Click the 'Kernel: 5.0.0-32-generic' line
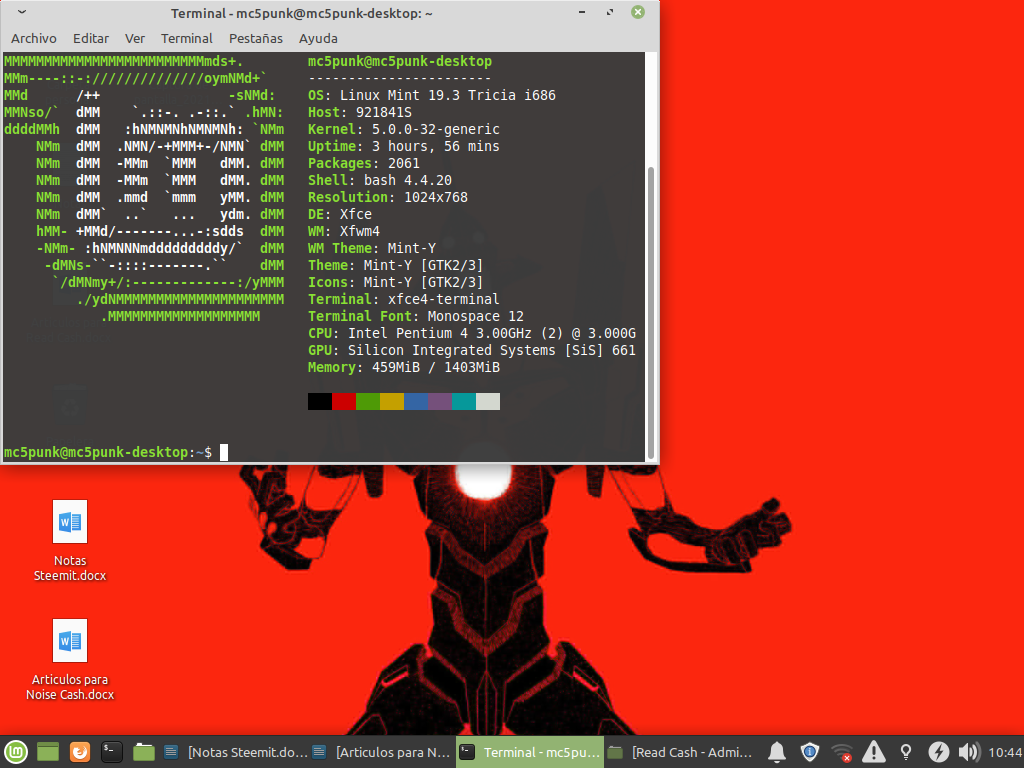1024x768 pixels. coord(404,129)
